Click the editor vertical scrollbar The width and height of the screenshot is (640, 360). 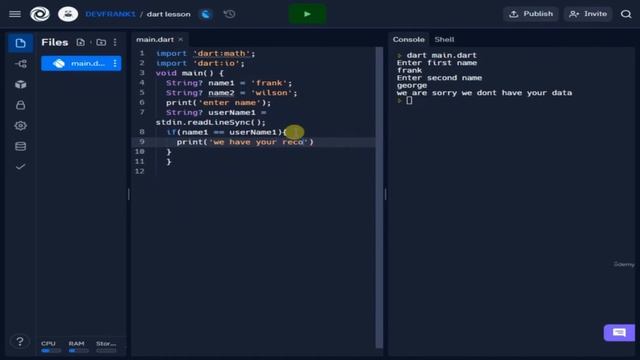(x=379, y=197)
